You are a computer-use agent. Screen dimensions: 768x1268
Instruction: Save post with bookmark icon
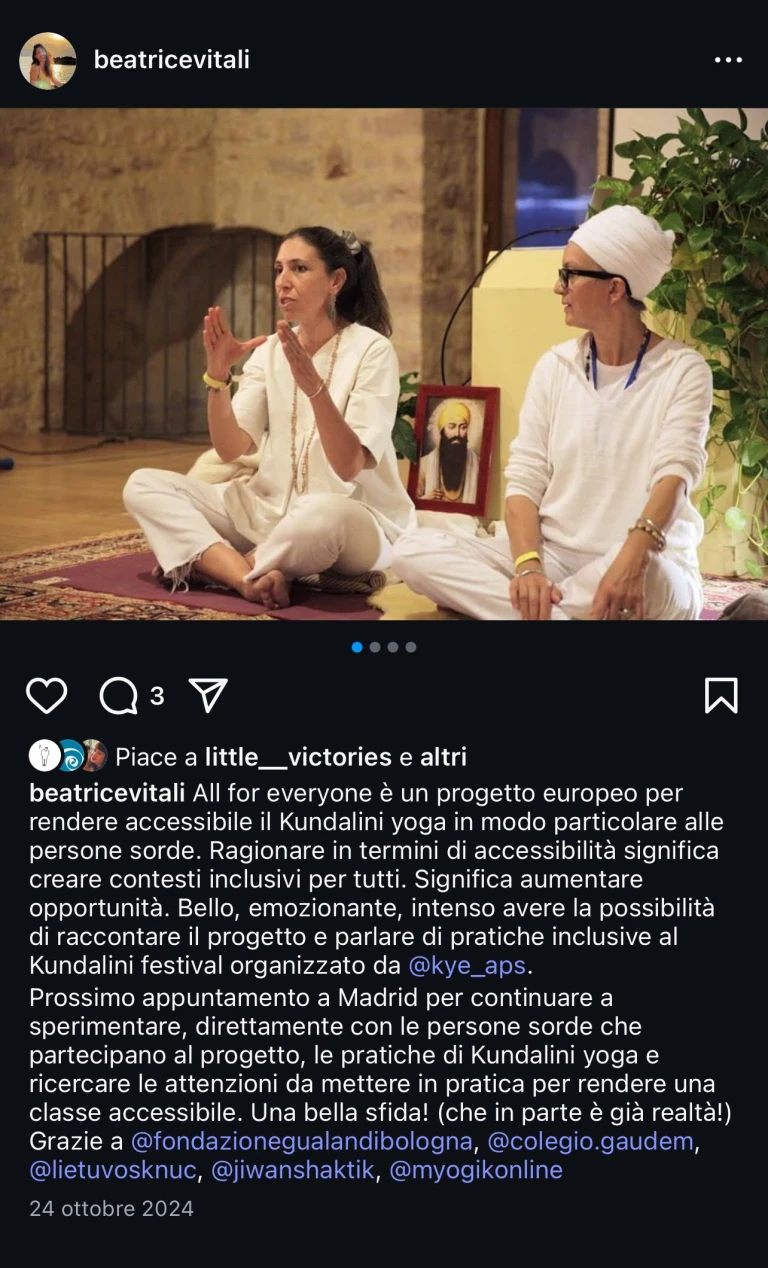point(721,695)
